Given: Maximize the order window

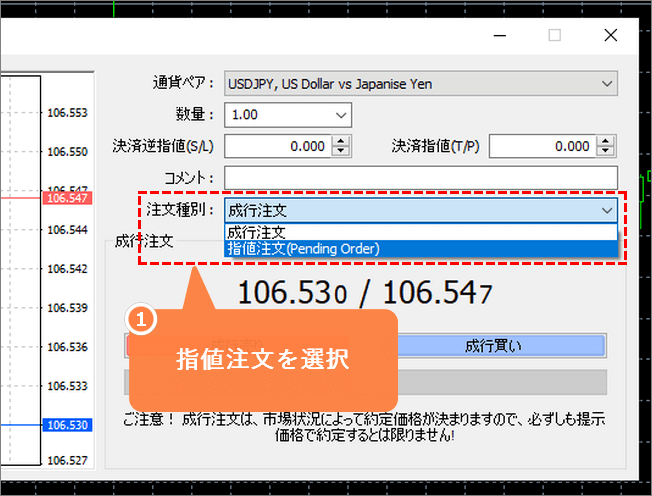Looking at the screenshot, I should click(554, 36).
